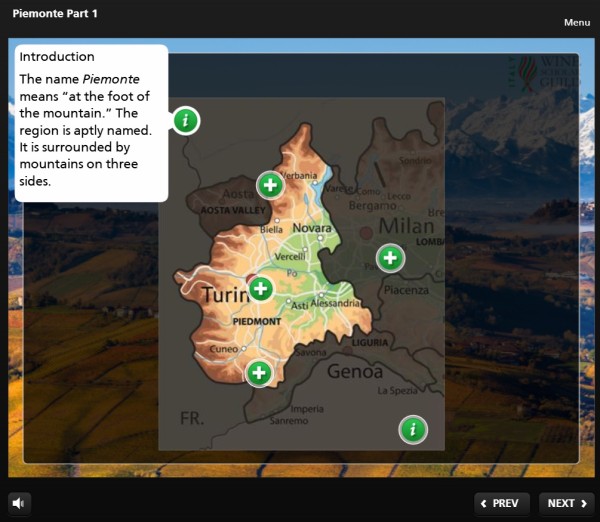This screenshot has width=600, height=522.
Task: Open the plus hotspot next to Turin
Action: [x=261, y=289]
